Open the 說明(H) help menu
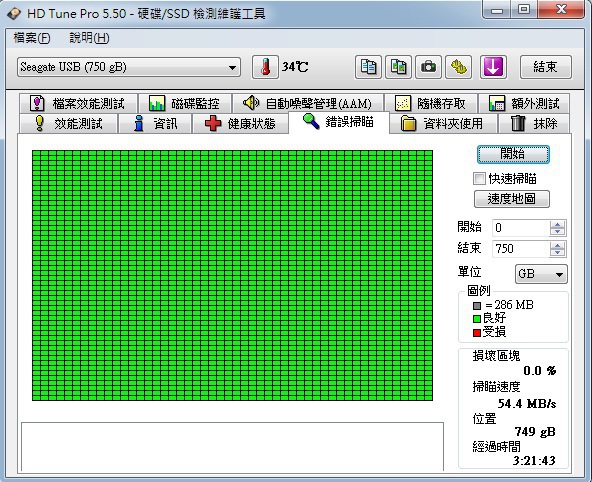592x482 pixels. coord(89,38)
